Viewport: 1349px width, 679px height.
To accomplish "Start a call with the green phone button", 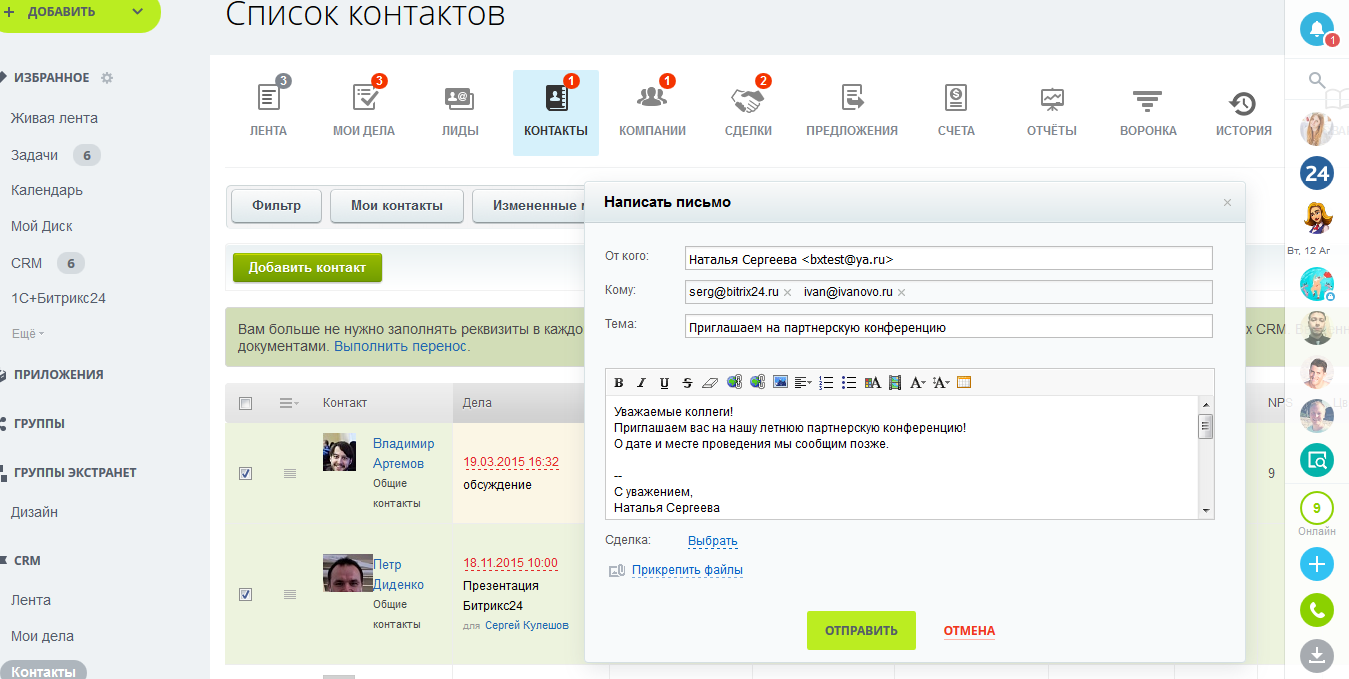I will point(1317,610).
